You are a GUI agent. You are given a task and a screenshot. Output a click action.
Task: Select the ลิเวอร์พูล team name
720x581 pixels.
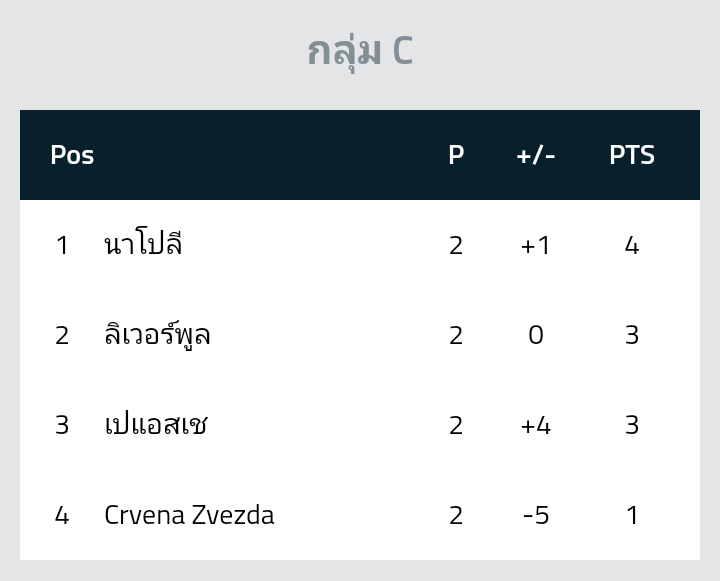click(157, 335)
